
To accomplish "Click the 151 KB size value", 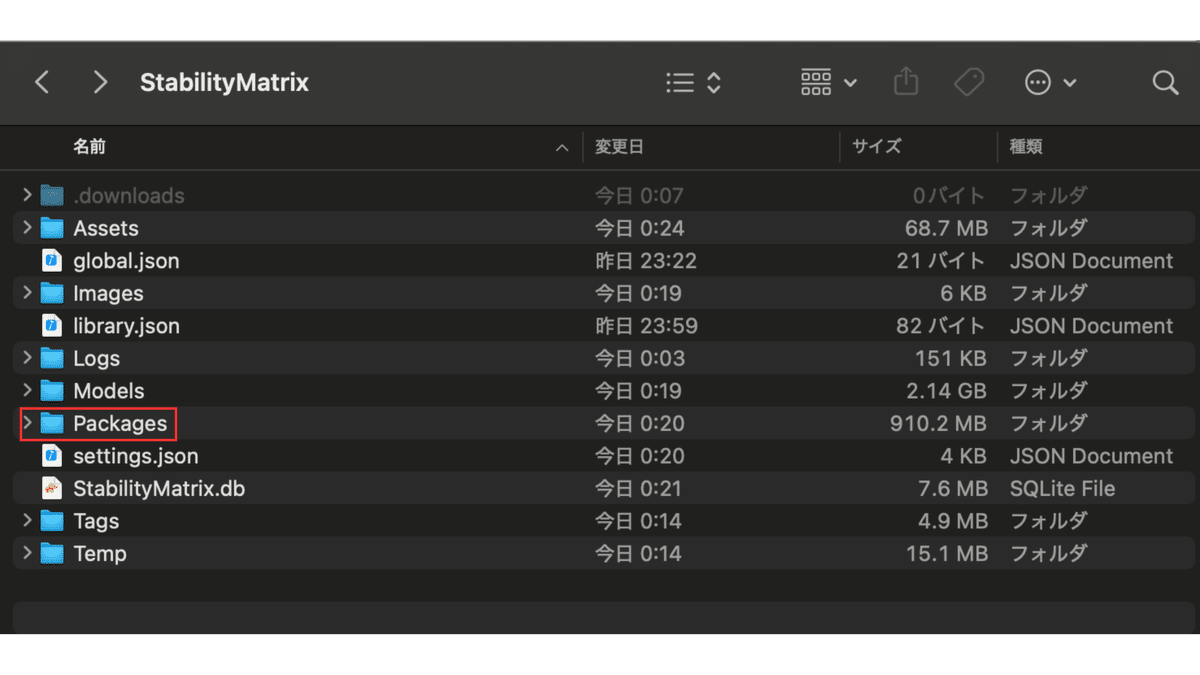I will pyautogui.click(x=952, y=358).
